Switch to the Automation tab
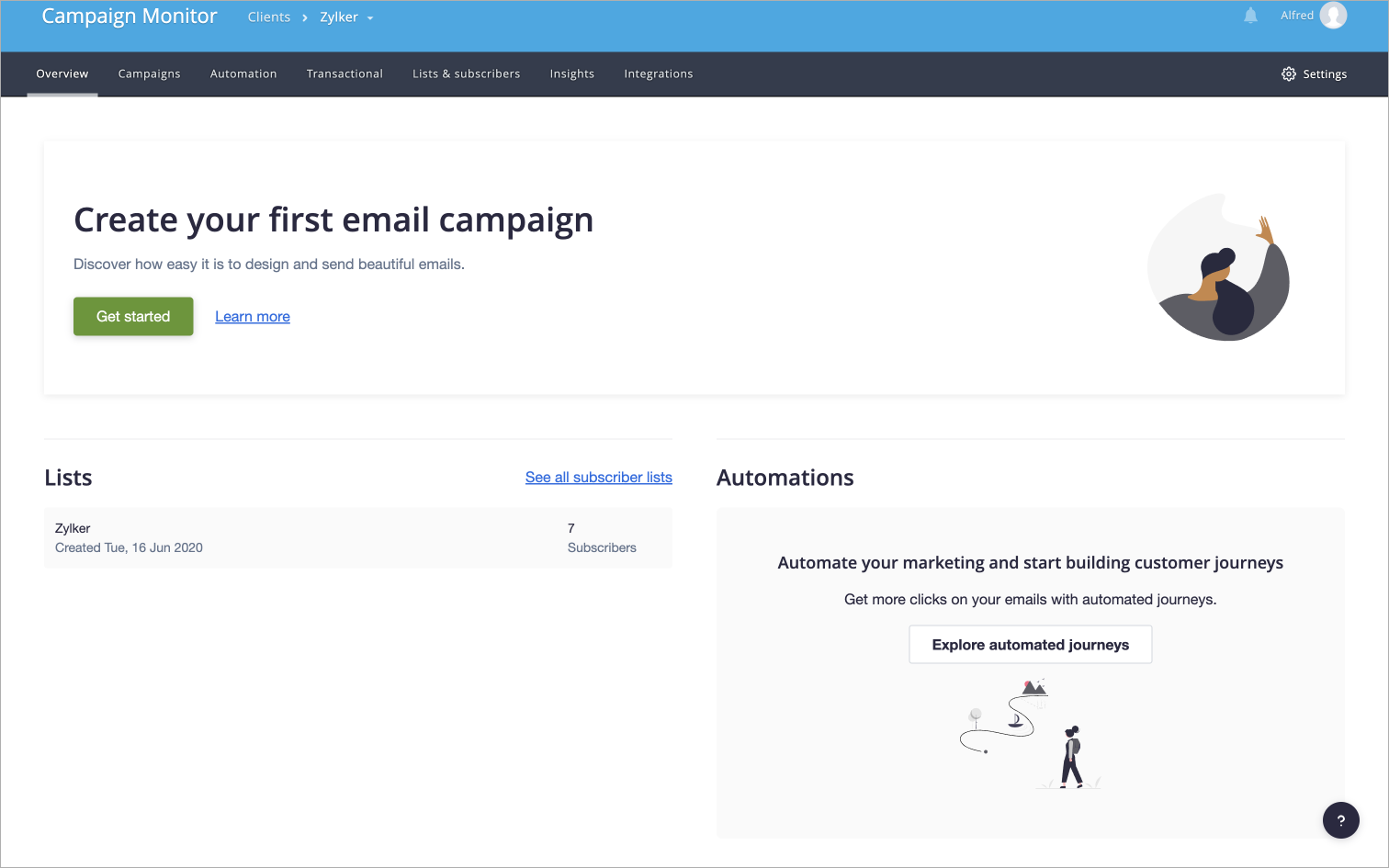This screenshot has width=1389, height=868. coord(243,73)
